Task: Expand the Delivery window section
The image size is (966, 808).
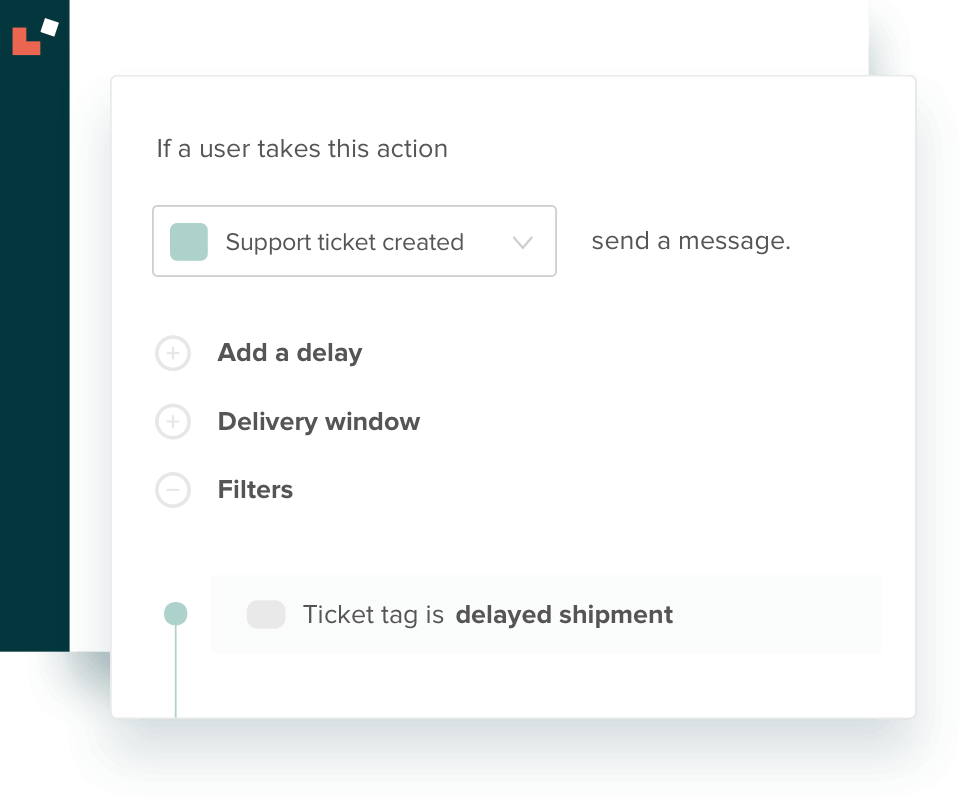Action: click(319, 422)
